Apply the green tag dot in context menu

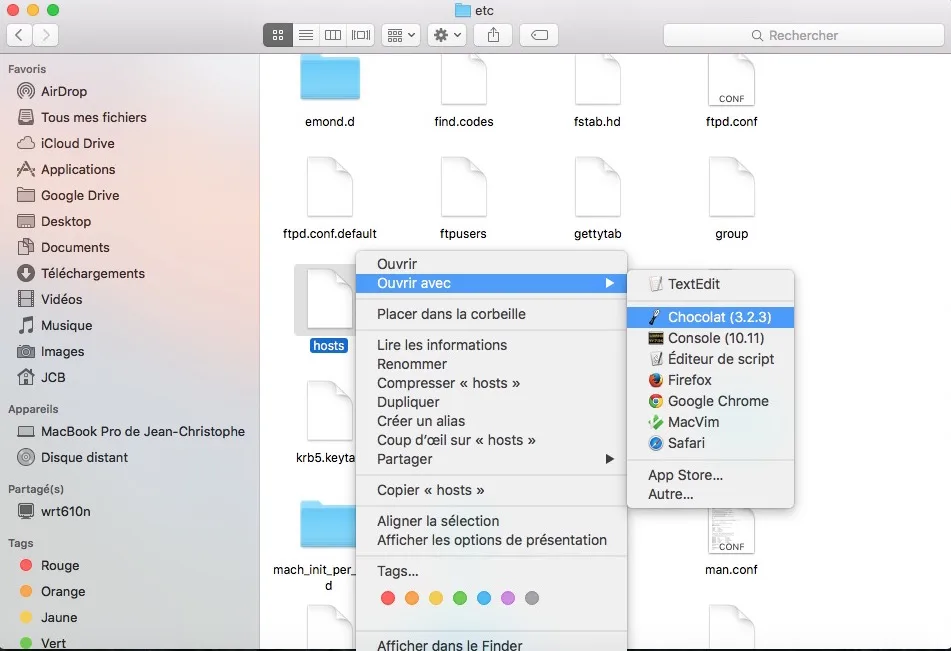[460, 598]
